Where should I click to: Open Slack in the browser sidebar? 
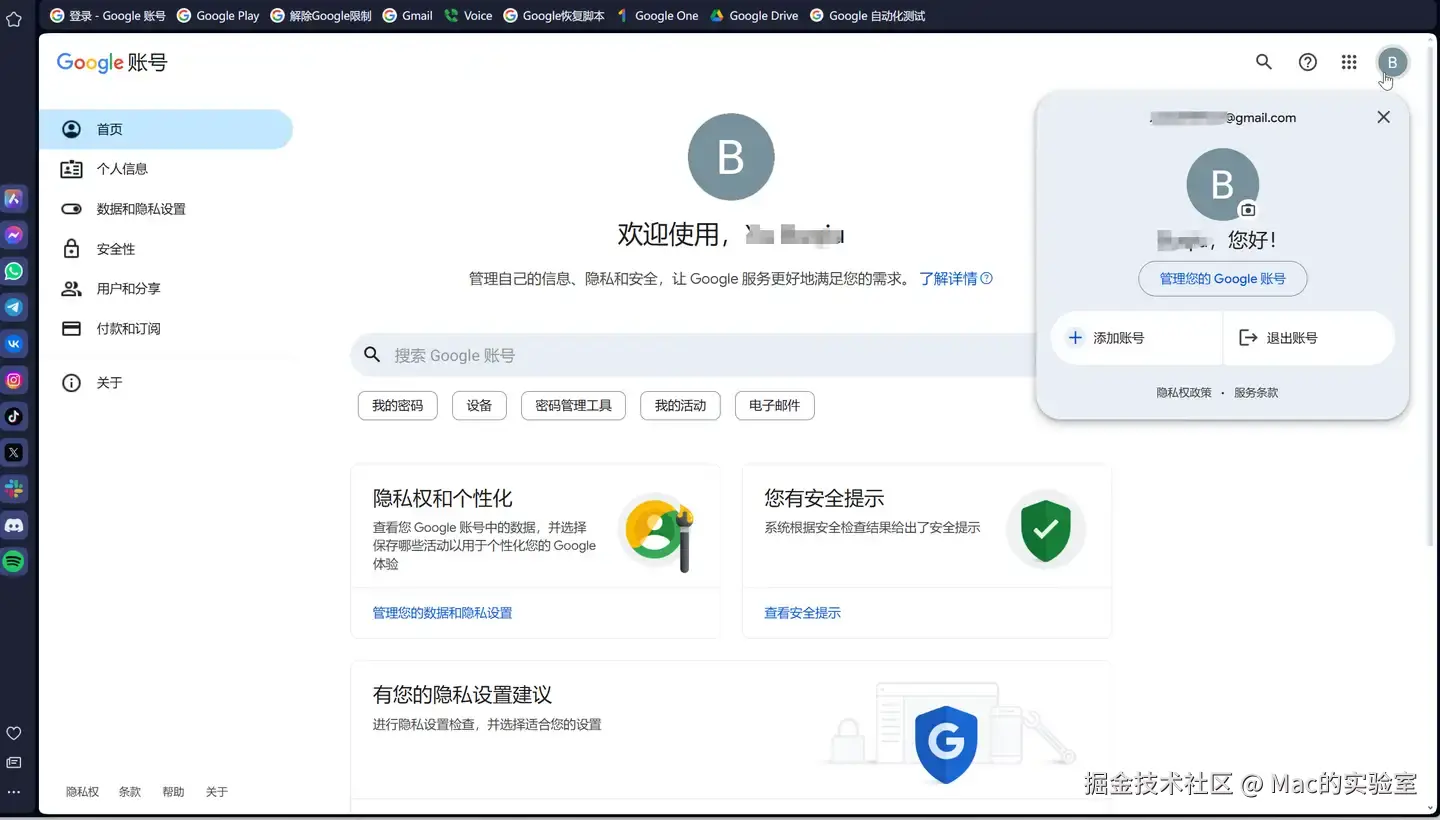coord(14,489)
